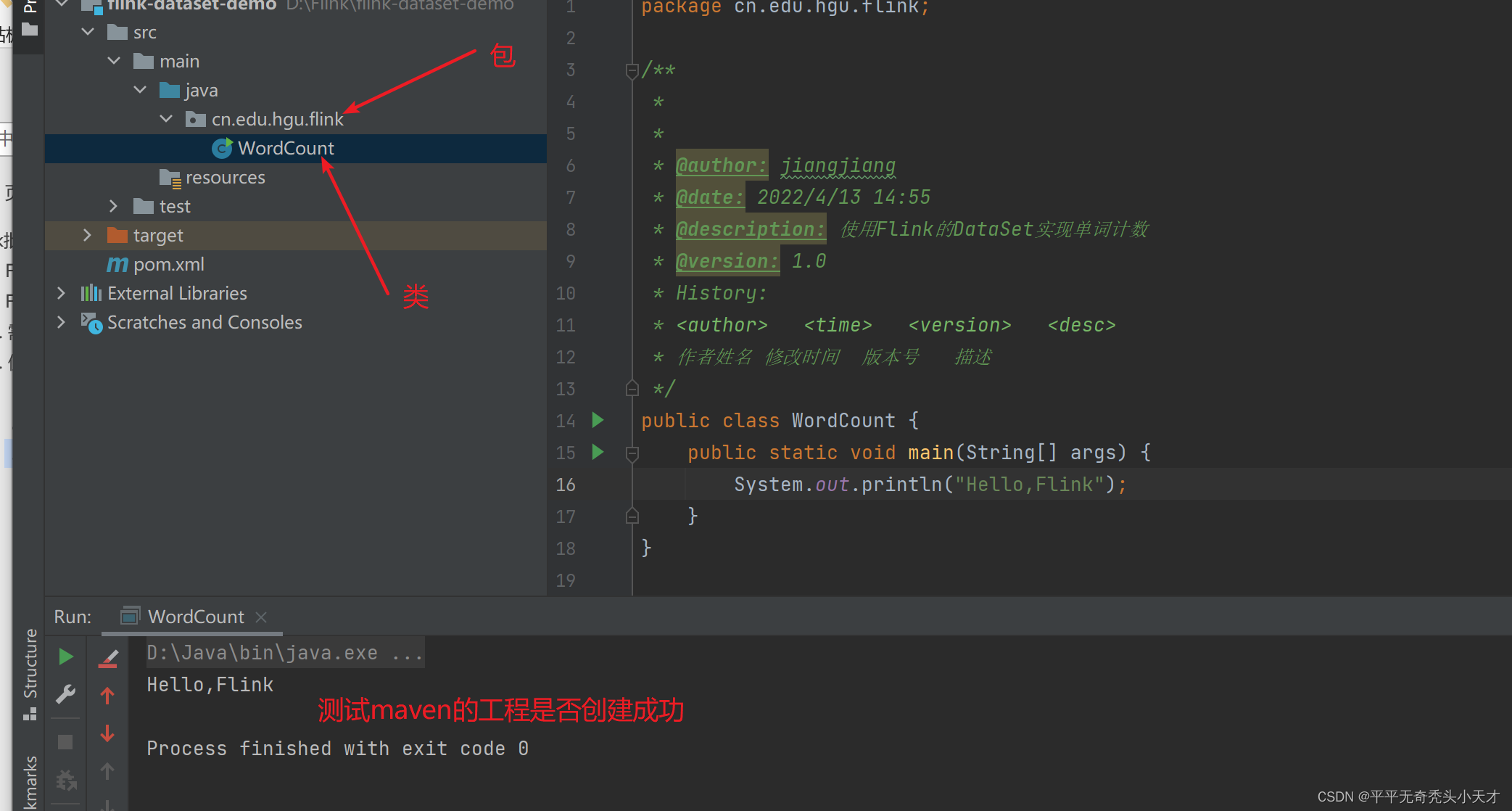This screenshot has width=1512, height=811.
Task: Click the red up arrow in console toolbar
Action: pyautogui.click(x=107, y=696)
